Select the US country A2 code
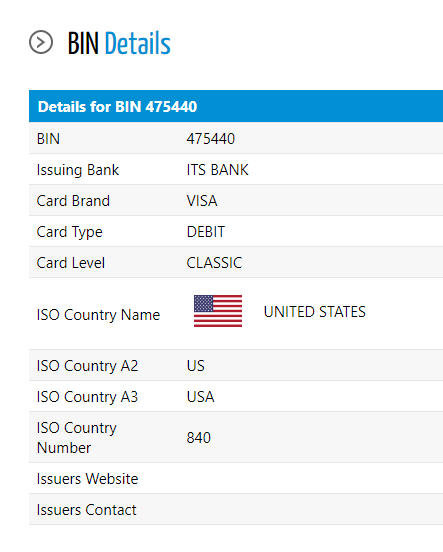Viewport: 443px width, 552px height. coord(195,366)
